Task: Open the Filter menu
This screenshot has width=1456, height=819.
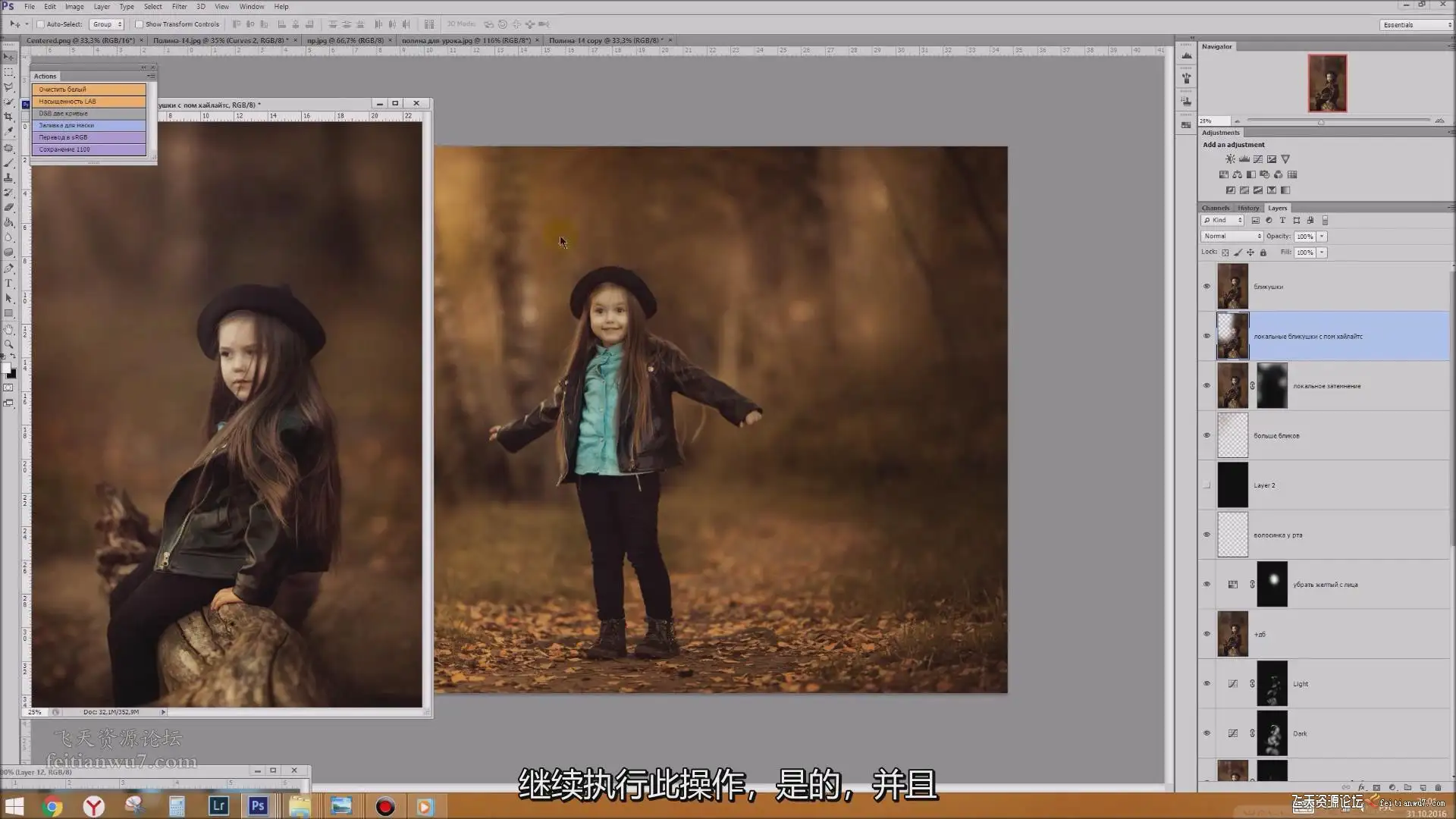Action: tap(179, 7)
